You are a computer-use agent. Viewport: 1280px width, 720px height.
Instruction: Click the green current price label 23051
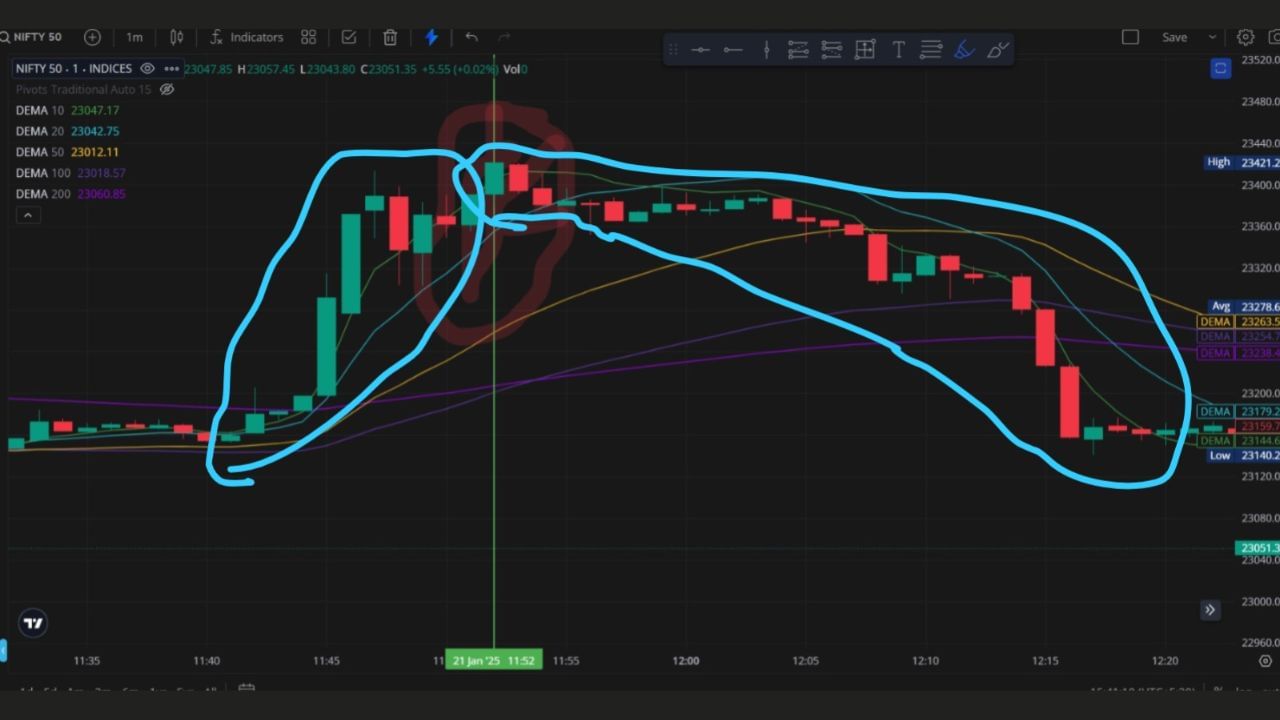coord(1258,548)
